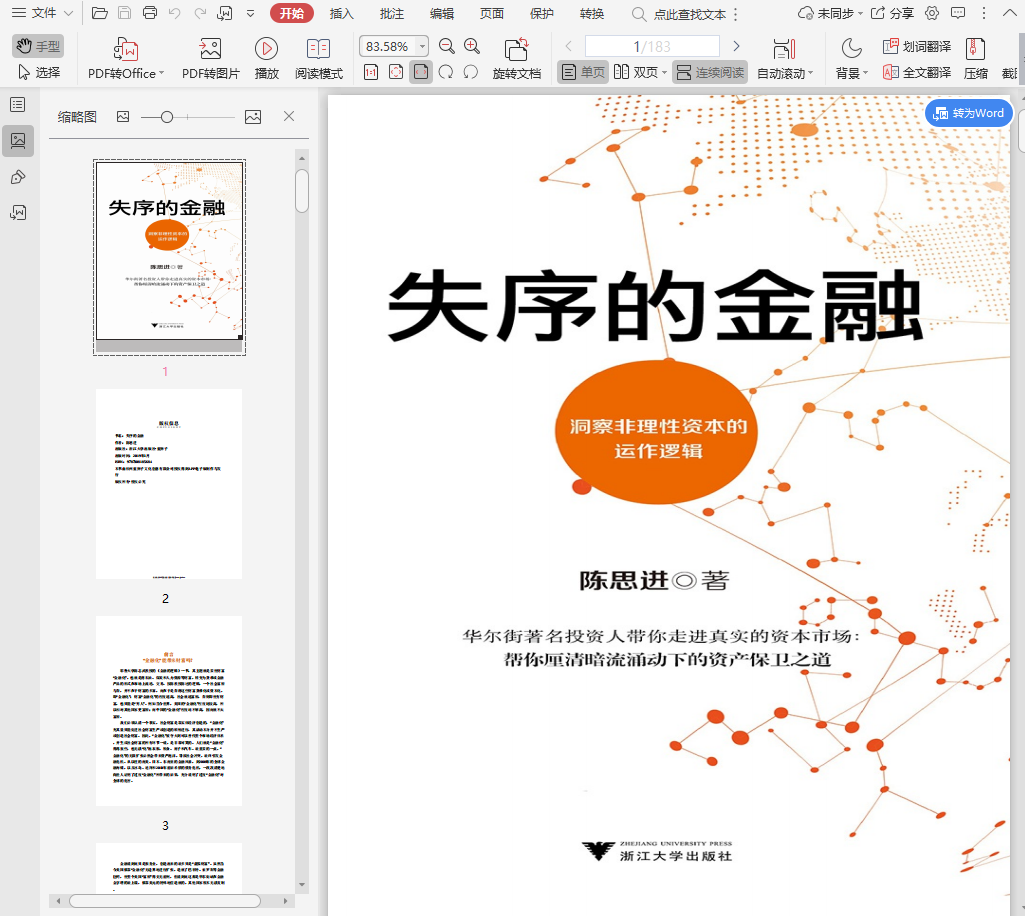
Task: Click the zoom in magnifier icon
Action: pos(472,46)
